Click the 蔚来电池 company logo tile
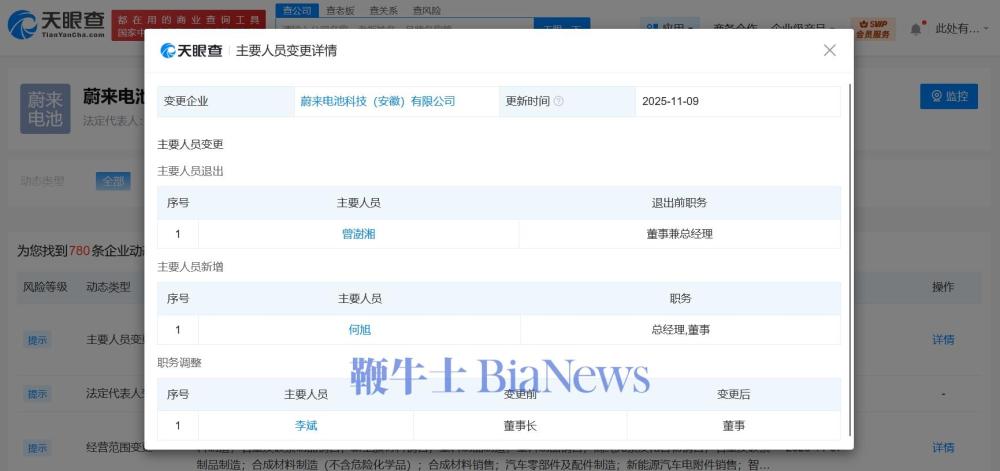Screen dimensions: 1000x471 click(x=45, y=109)
